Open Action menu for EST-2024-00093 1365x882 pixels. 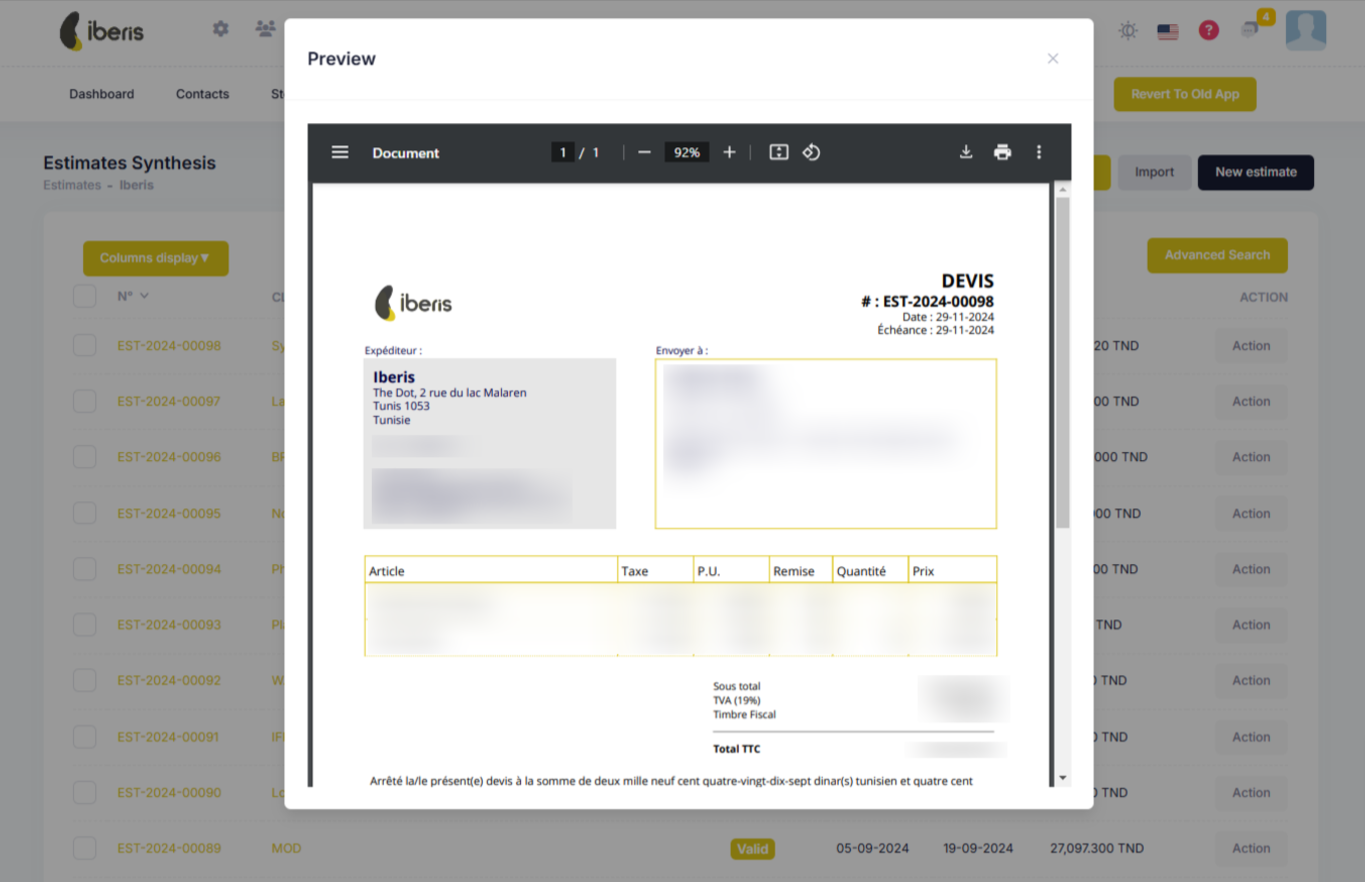[1251, 625]
